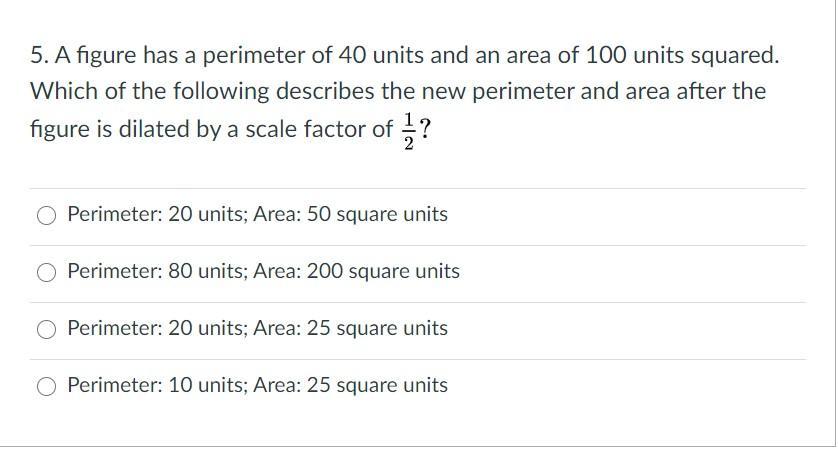Mark the Perimeter: 10 units radio option
This screenshot has width=838, height=451.
tap(46, 386)
